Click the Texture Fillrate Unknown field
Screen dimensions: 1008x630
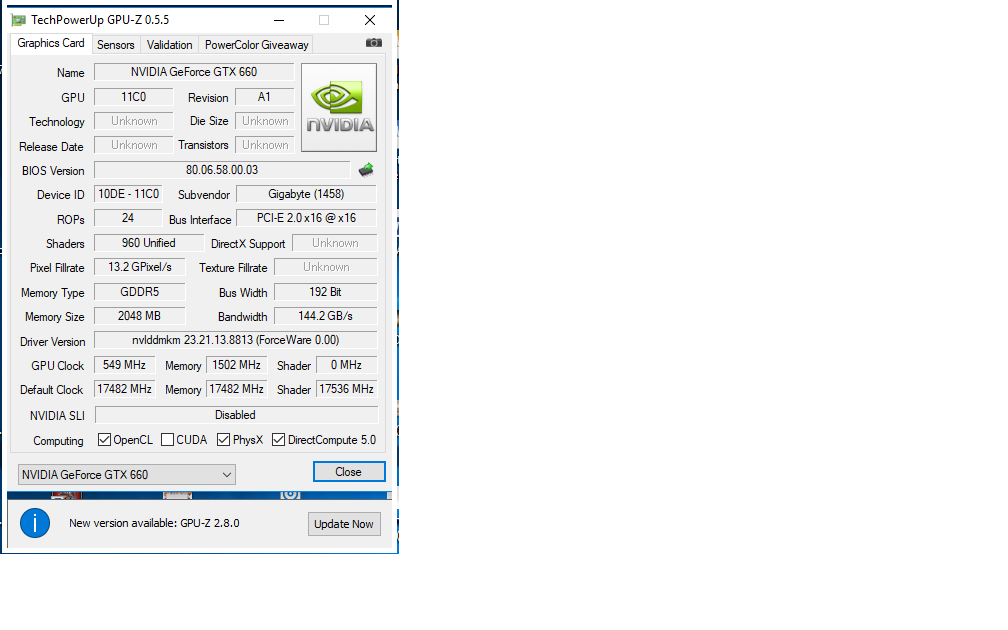tap(326, 267)
